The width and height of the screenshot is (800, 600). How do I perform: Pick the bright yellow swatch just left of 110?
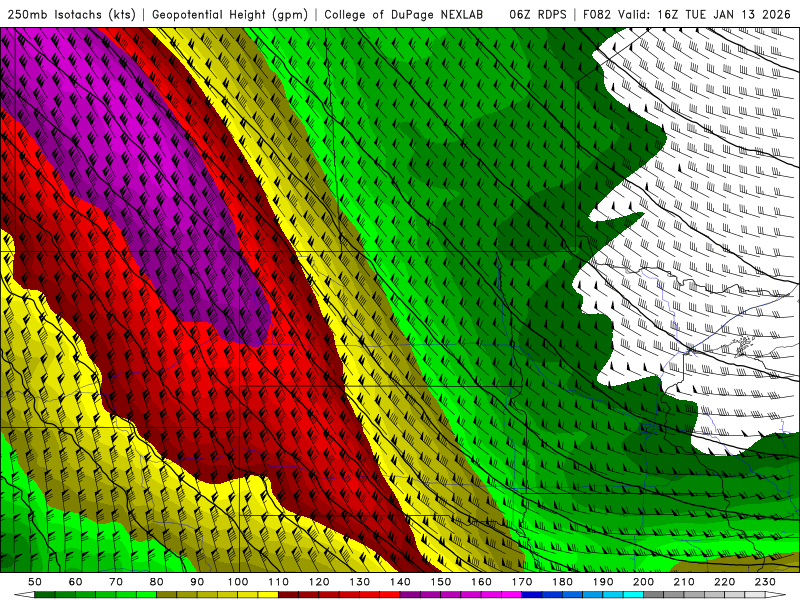click(x=268, y=595)
